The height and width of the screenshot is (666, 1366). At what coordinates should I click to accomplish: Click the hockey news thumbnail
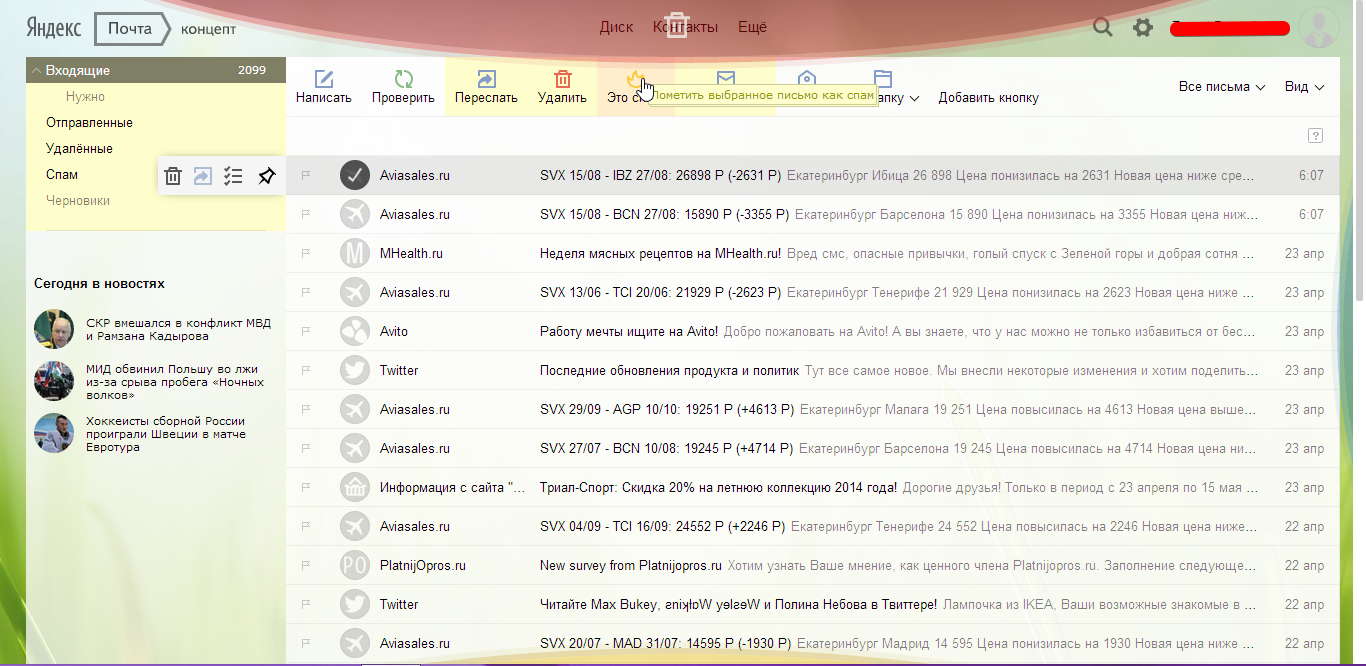(54, 433)
